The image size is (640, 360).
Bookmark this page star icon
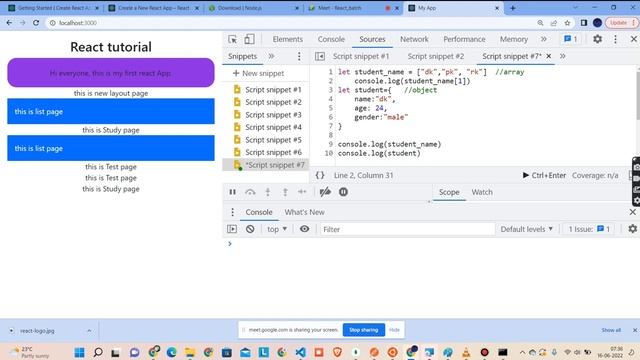567,23
